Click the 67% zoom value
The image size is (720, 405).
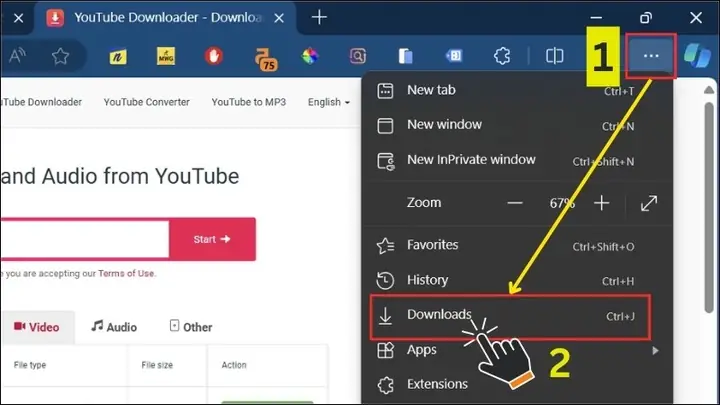click(562, 203)
